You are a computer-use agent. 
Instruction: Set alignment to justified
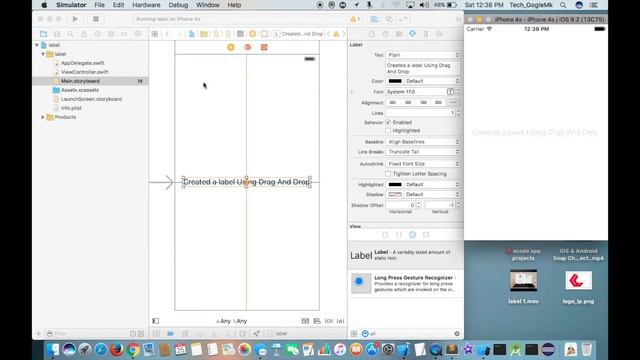coord(438,102)
